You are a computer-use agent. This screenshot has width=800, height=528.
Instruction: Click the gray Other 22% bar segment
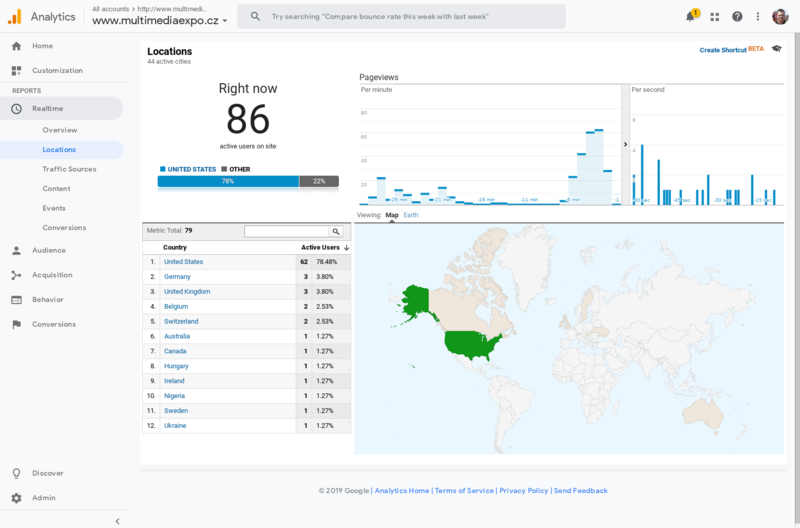[319, 181]
